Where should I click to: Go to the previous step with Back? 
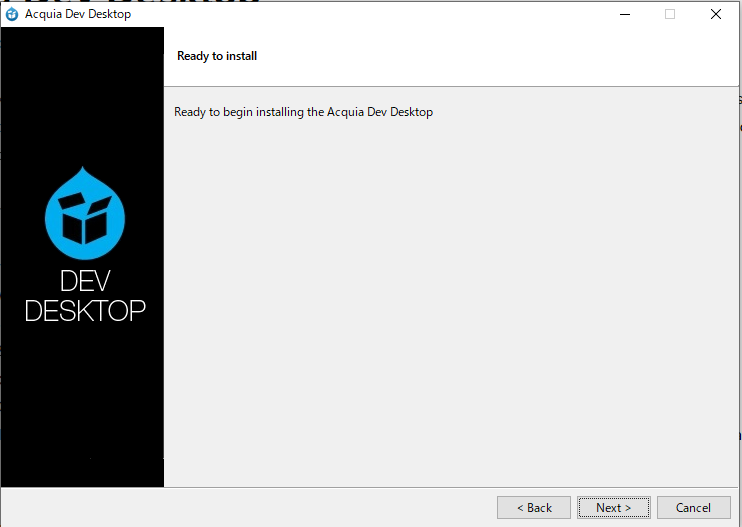click(x=534, y=508)
